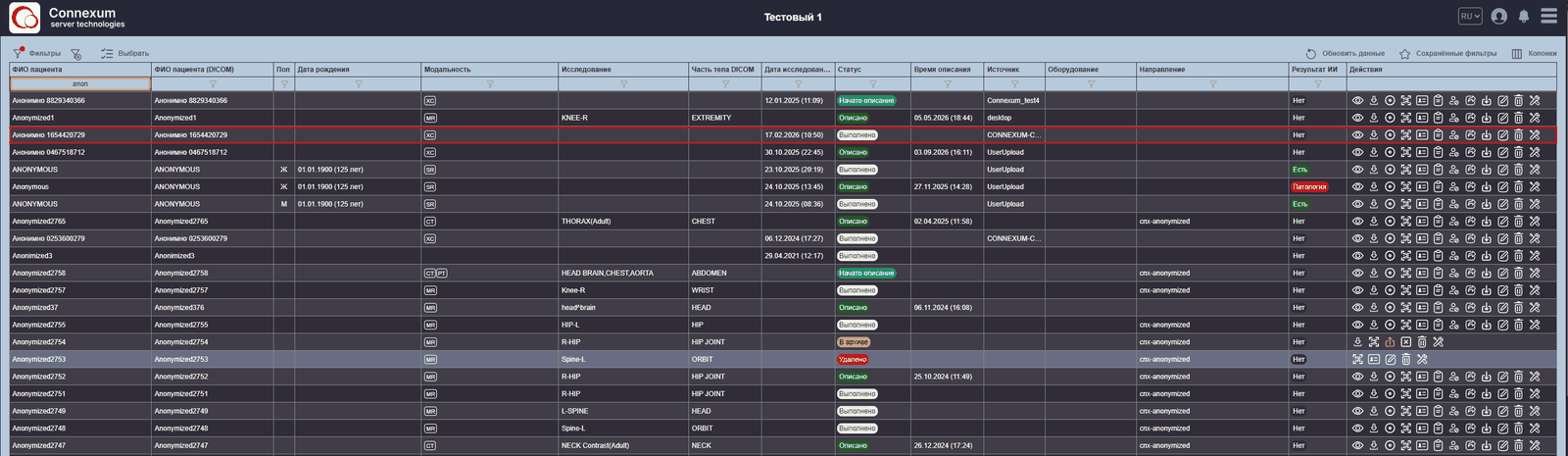
Task: Click the Connexum logo
Action: [x=25, y=17]
